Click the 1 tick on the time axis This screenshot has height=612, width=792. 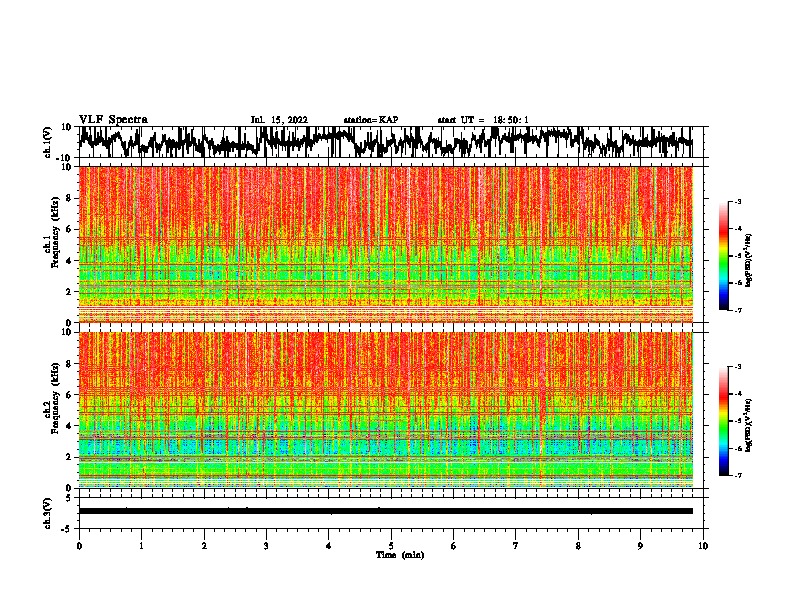point(141,546)
